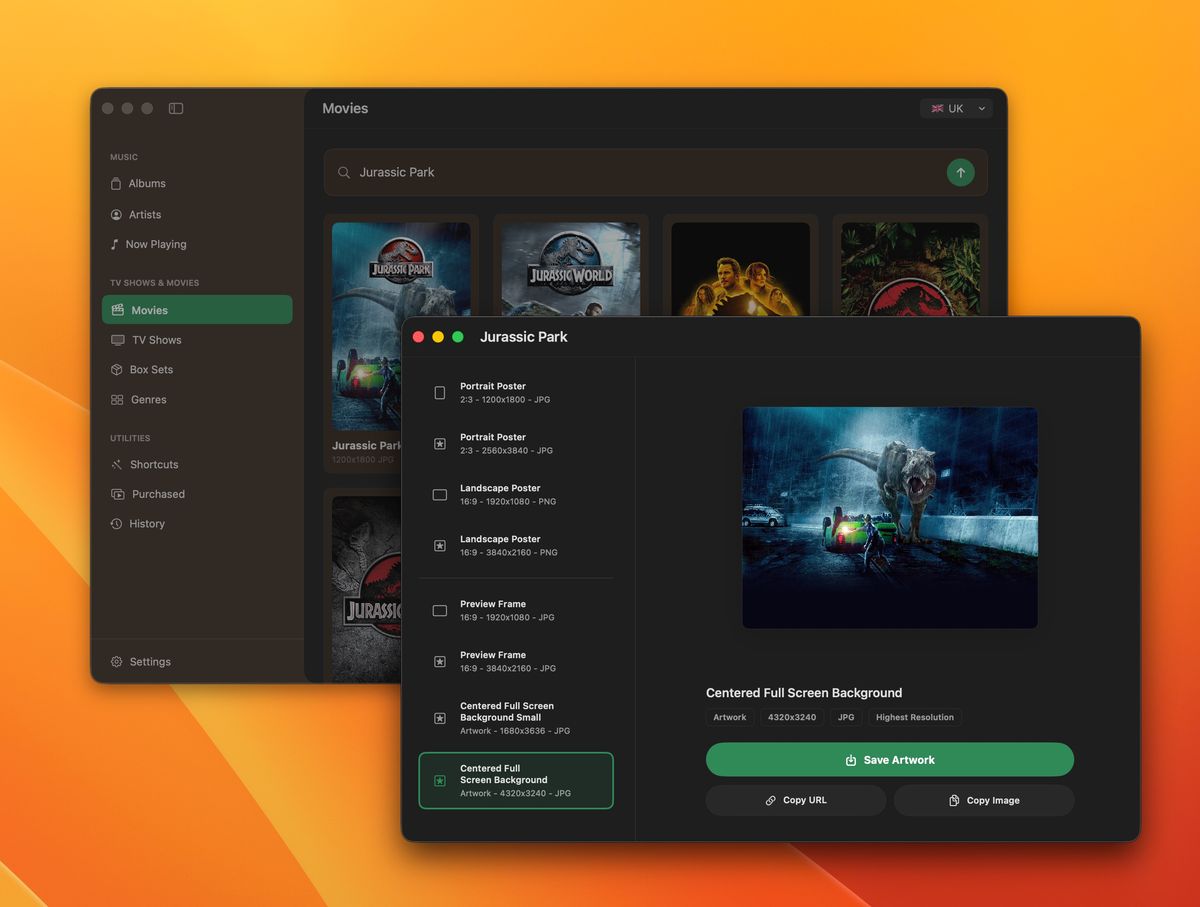This screenshot has height=907, width=1200.
Task: Click the 4320x3240 resolution tag
Action: 792,717
